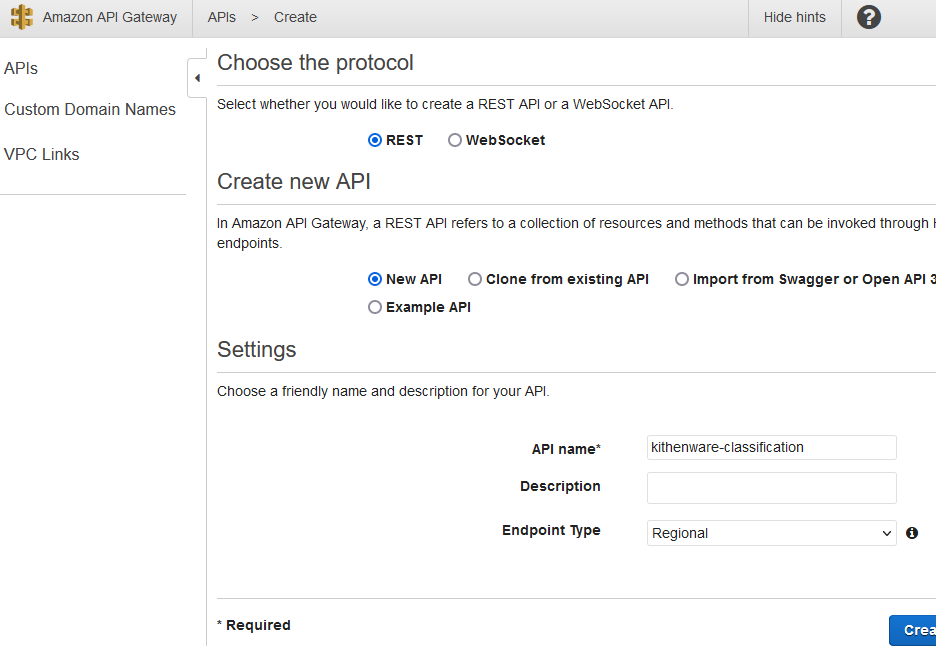Open VPC Links in the sidebar

(42, 155)
